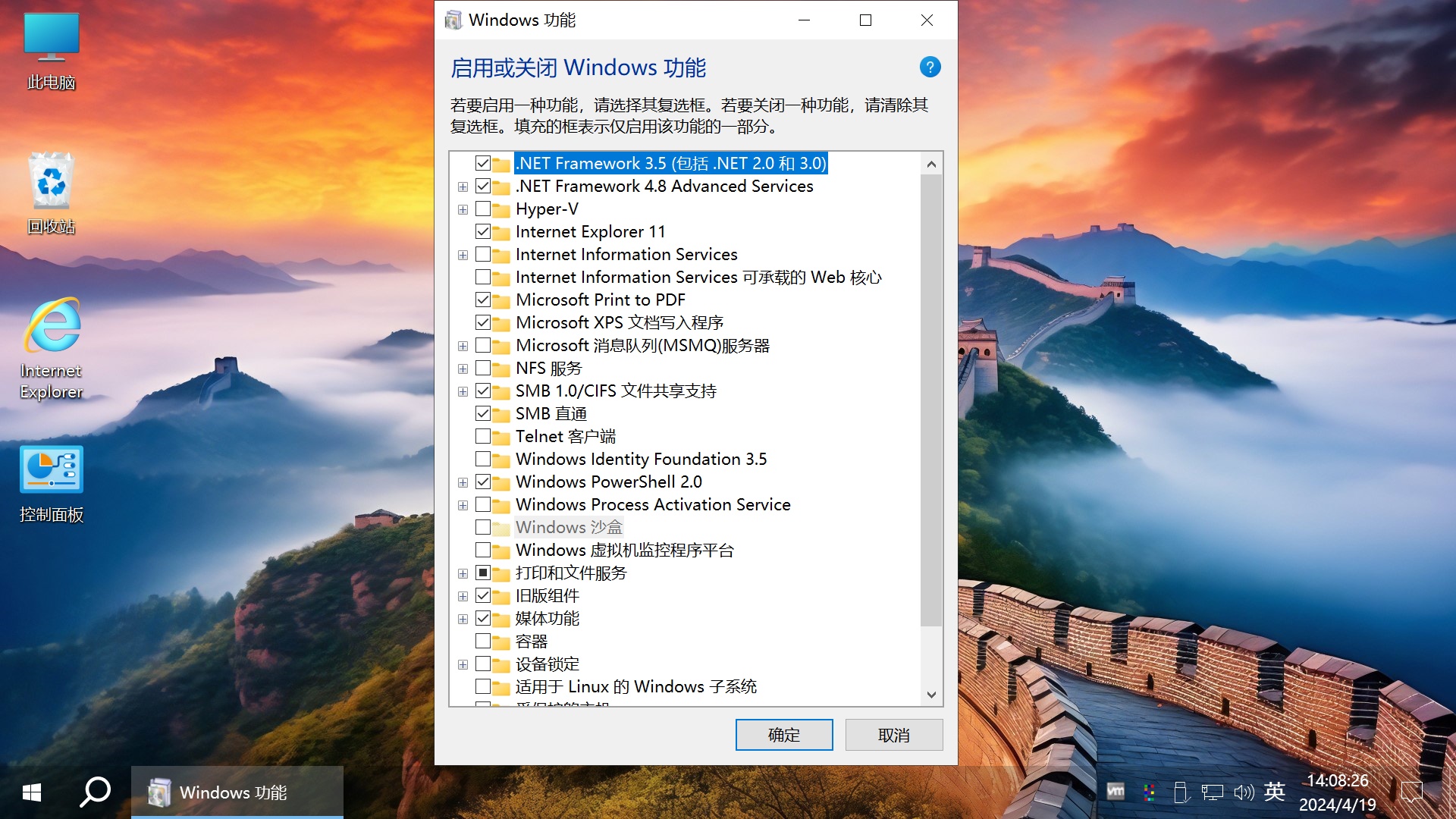Click the Hyper-V folder icon
Viewport: 1456px width, 819px height.
pyautogui.click(x=500, y=210)
